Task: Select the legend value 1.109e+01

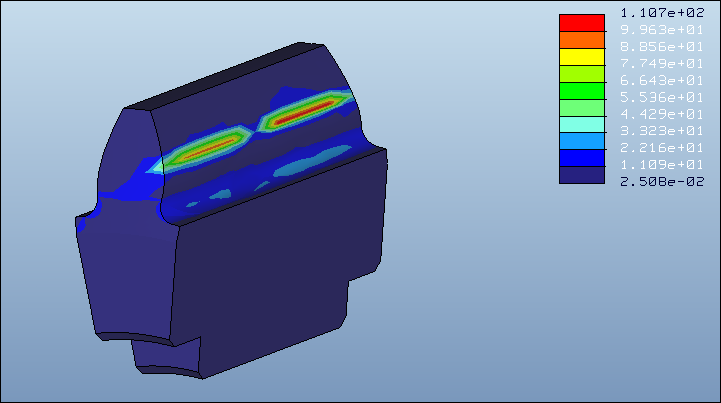Action: (662, 164)
